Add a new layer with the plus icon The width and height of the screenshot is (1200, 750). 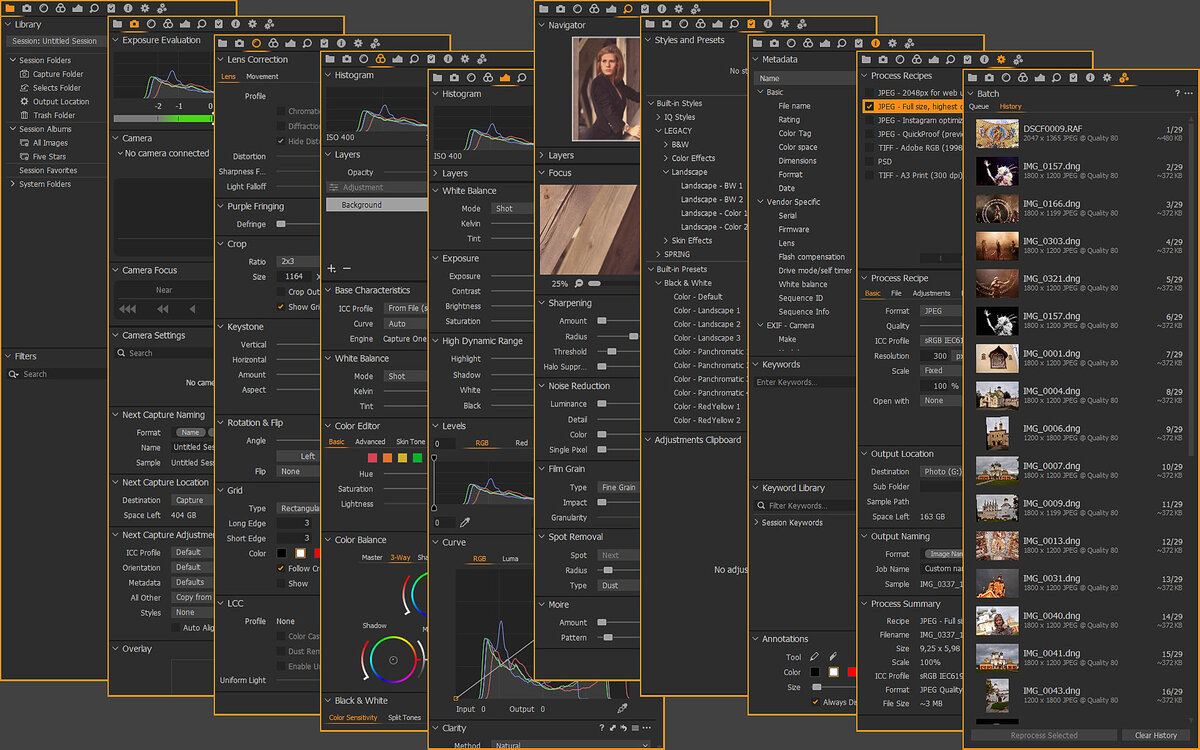(332, 268)
